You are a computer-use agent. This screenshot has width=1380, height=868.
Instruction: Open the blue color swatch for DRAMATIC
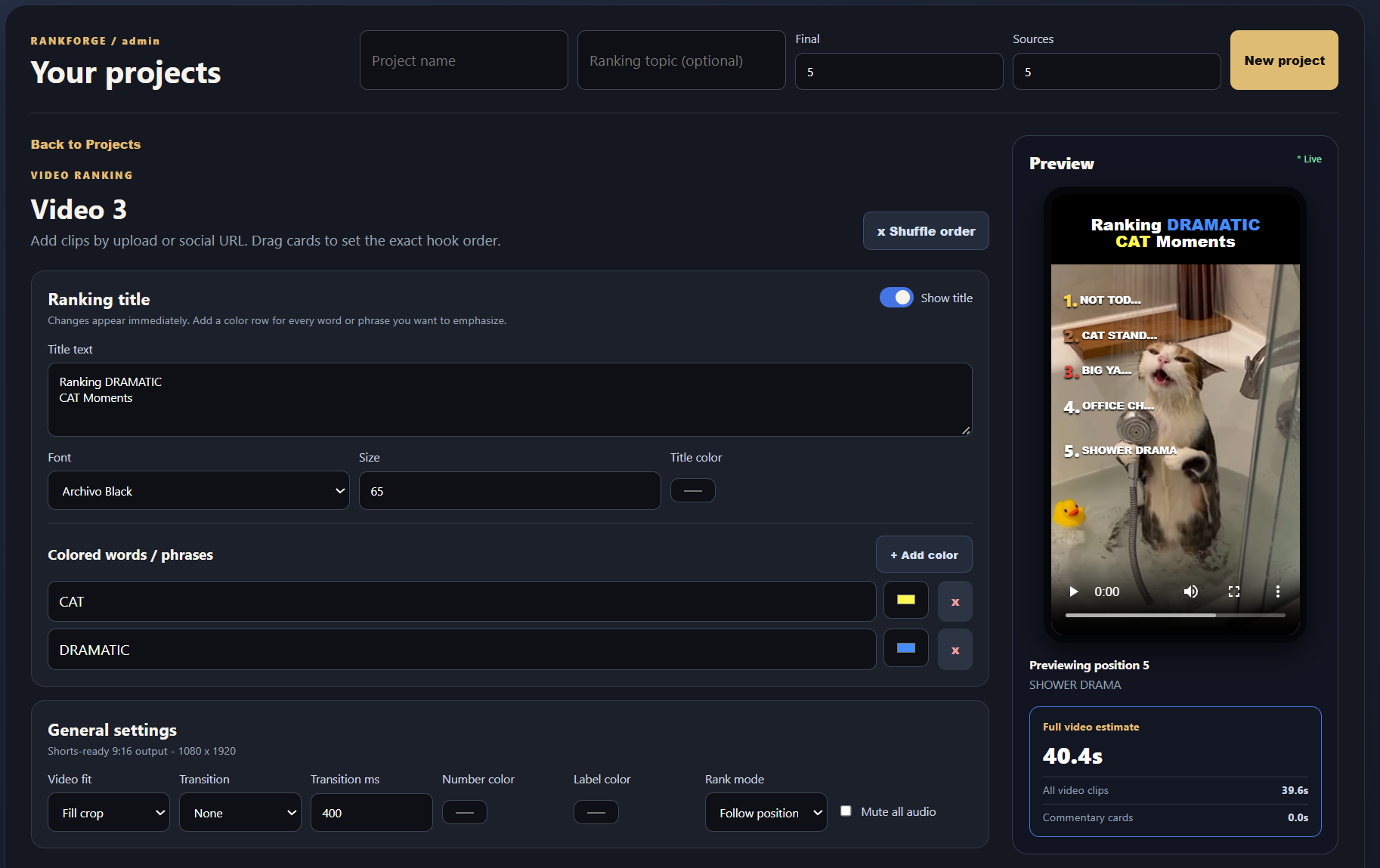point(906,648)
